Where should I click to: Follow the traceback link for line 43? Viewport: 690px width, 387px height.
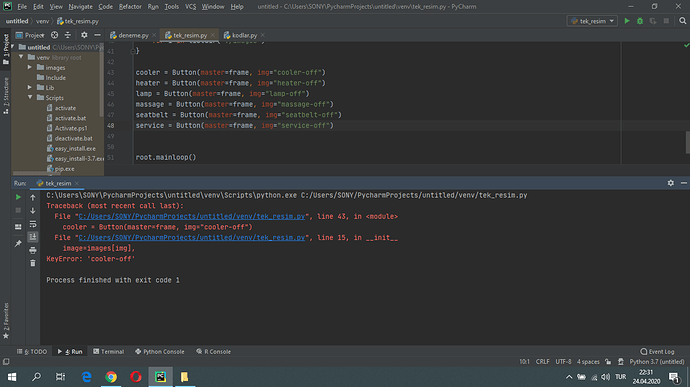(192, 216)
